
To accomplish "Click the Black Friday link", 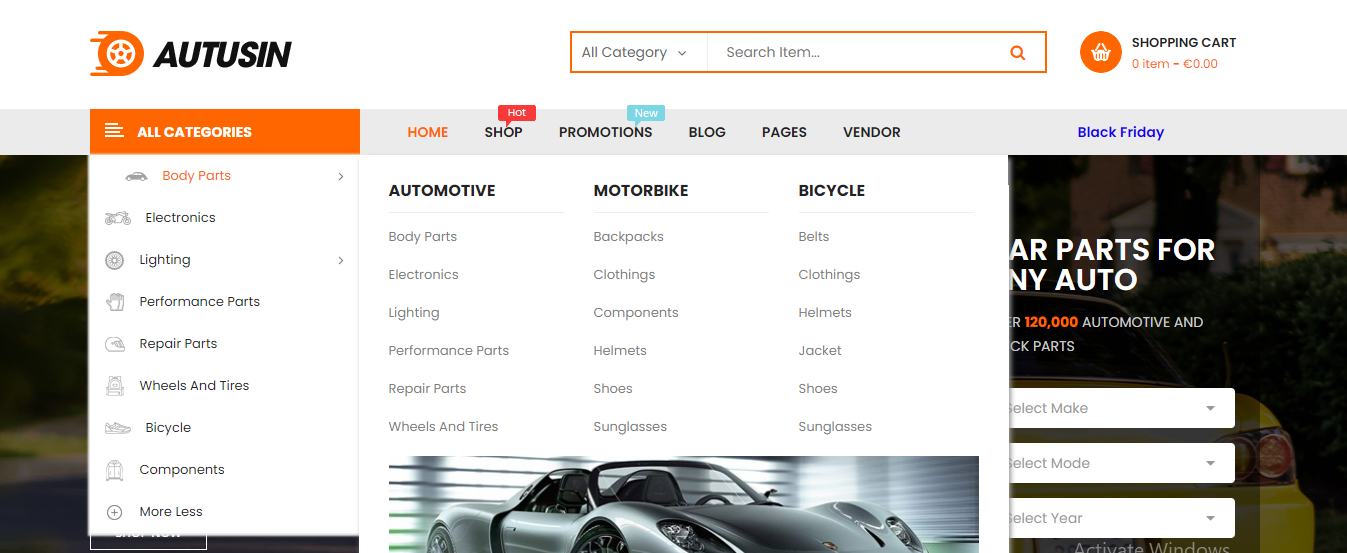I will [x=1121, y=132].
